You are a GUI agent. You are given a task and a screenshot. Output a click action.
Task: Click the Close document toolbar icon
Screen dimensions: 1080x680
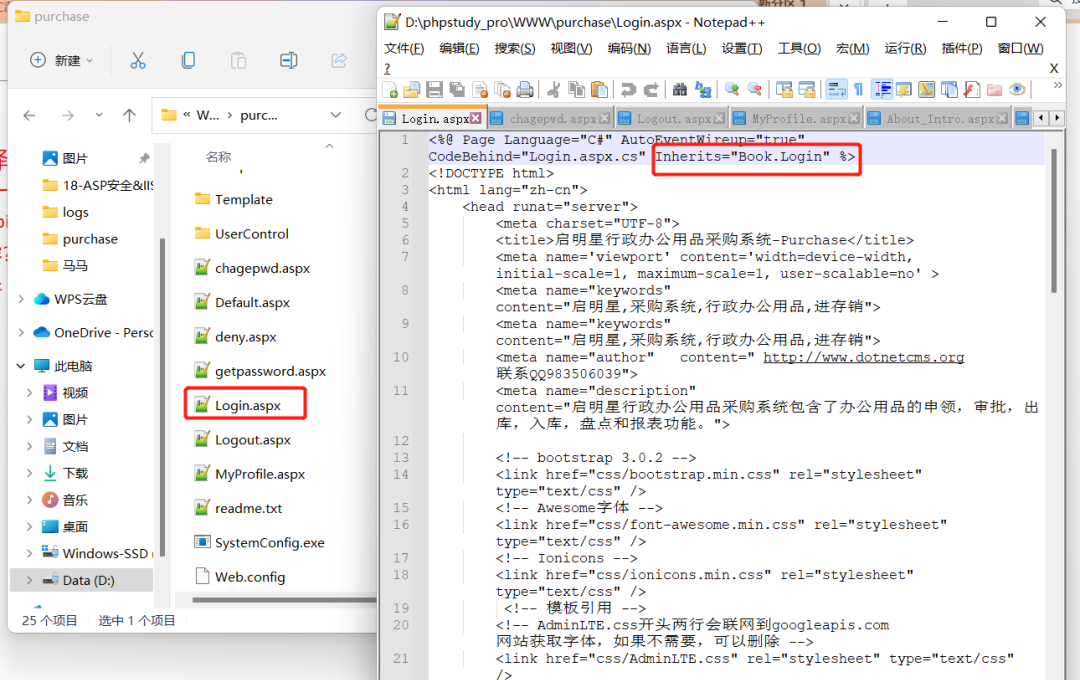[x=481, y=90]
